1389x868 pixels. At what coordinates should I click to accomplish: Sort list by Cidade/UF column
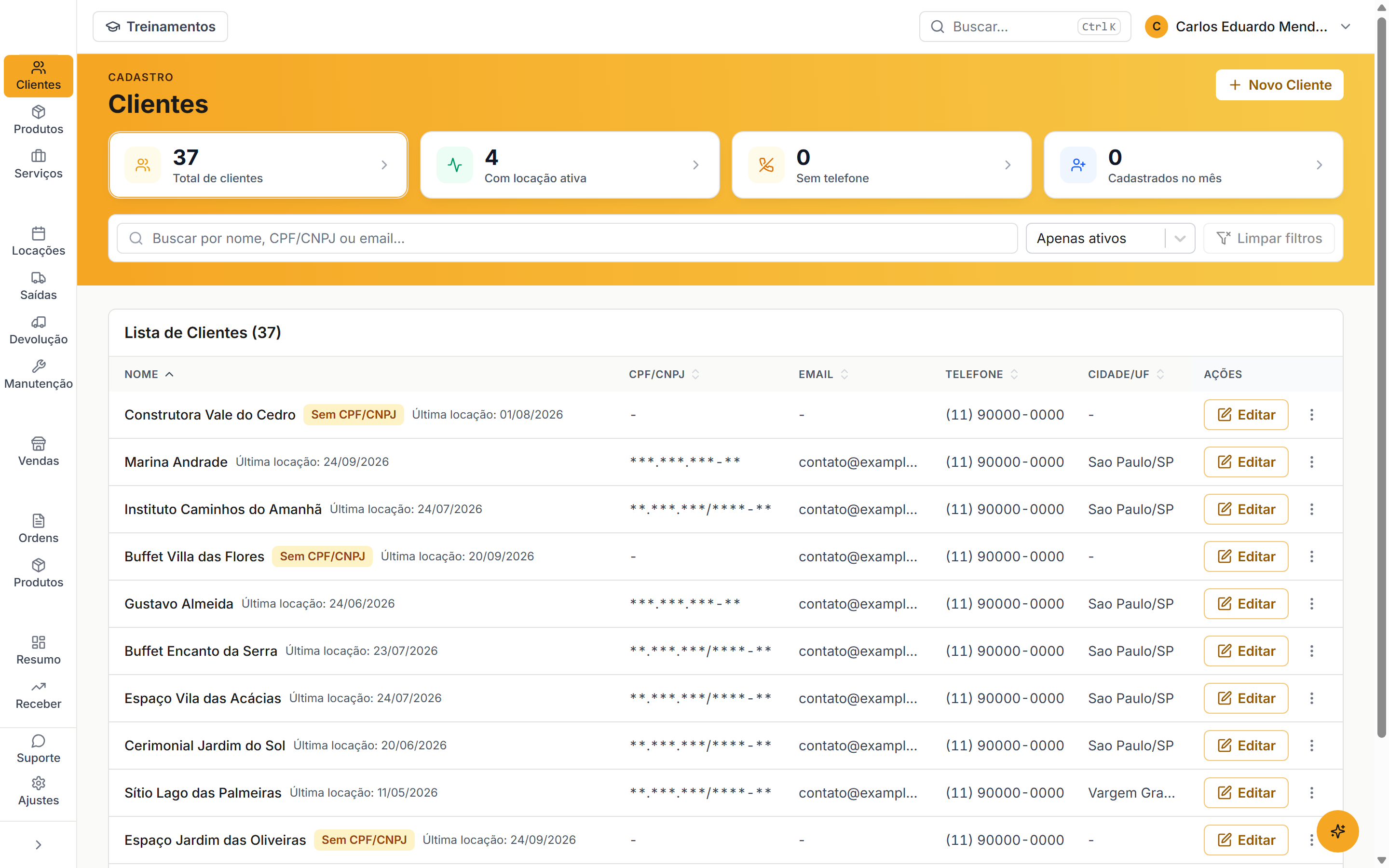[x=1126, y=374]
